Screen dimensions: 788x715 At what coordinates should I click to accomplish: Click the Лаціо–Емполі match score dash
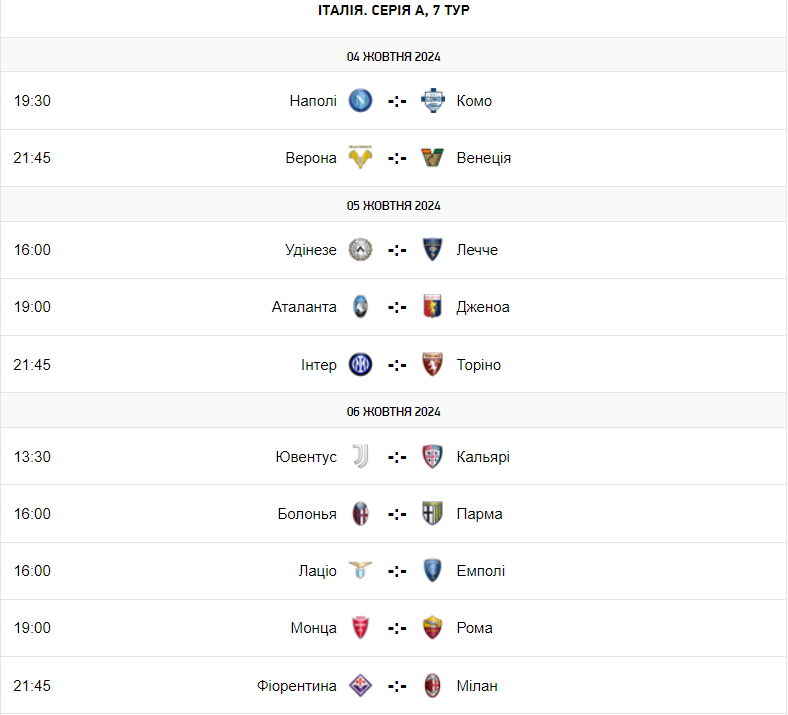pyautogui.click(x=397, y=571)
